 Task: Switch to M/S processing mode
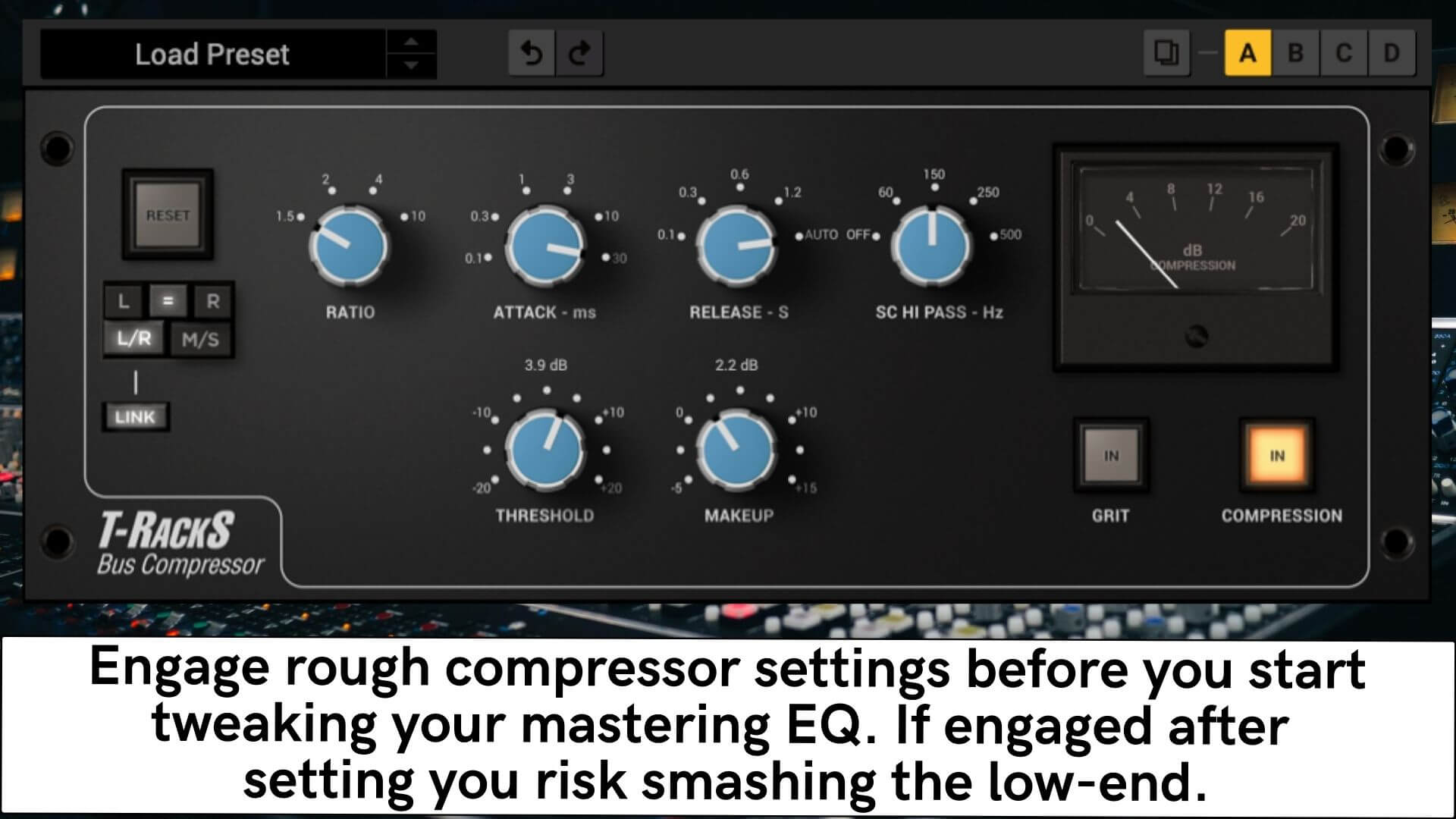coord(200,339)
